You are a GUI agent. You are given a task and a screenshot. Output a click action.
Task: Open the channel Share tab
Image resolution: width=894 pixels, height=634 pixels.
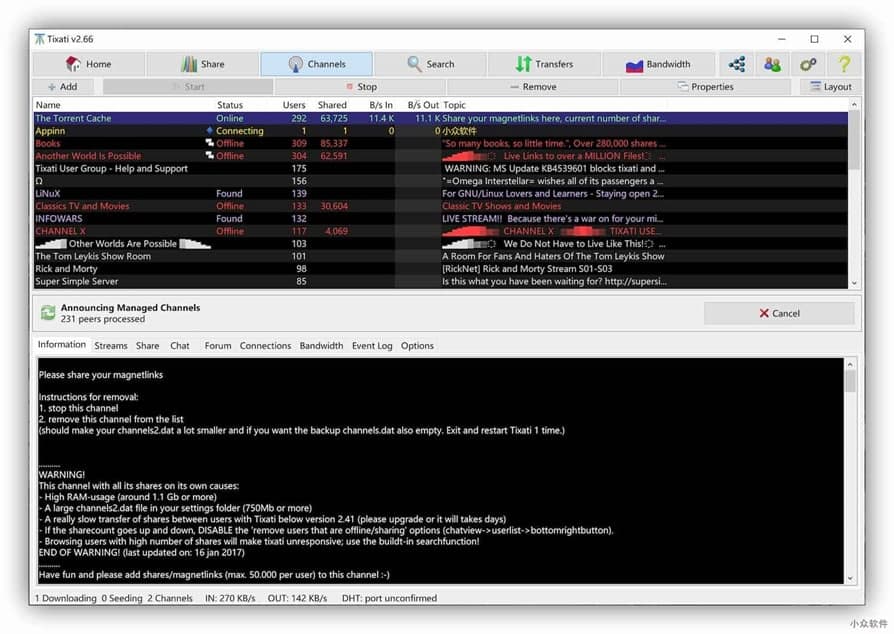[148, 346]
